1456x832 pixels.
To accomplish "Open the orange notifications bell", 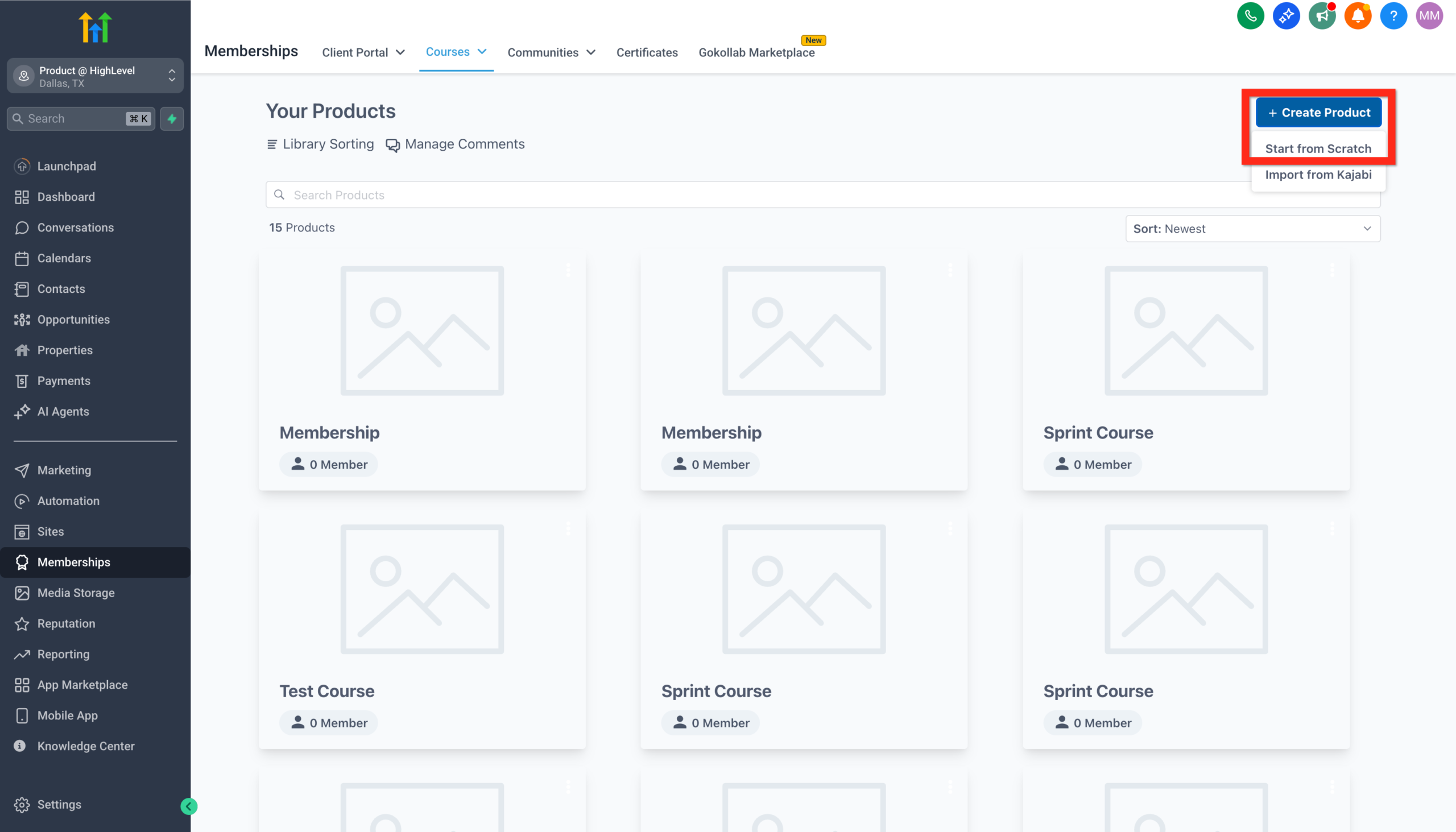I will 1358,15.
